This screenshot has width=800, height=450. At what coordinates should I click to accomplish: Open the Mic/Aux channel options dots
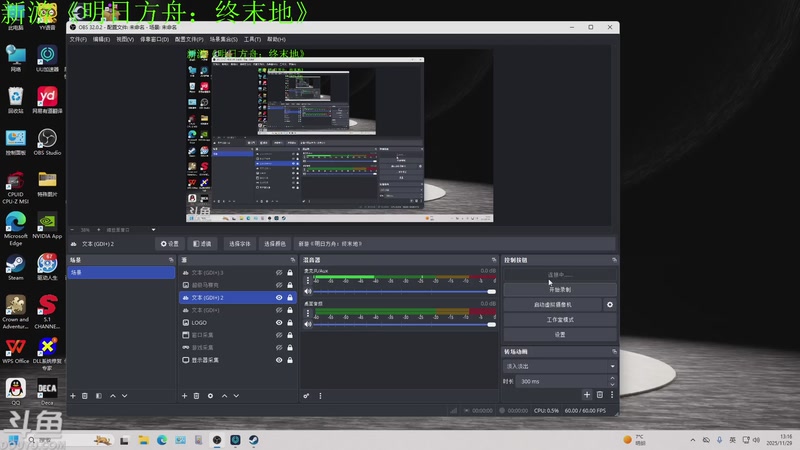pyautogui.click(x=308, y=280)
